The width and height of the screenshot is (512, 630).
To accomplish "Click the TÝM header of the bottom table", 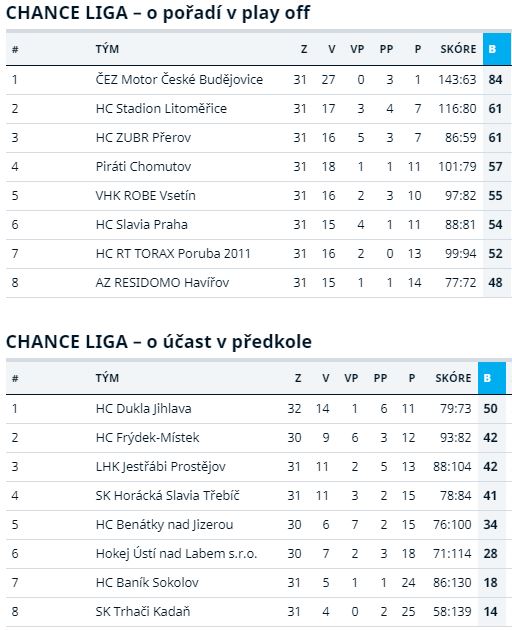I will (107, 378).
